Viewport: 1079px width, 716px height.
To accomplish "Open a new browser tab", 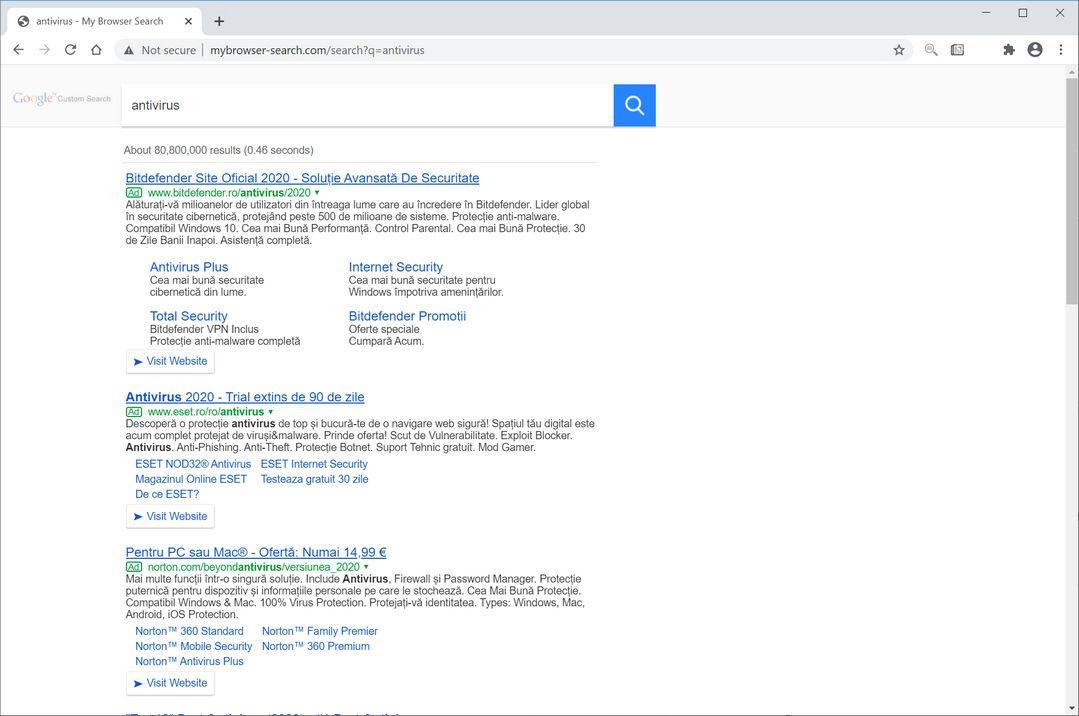I will click(x=219, y=21).
